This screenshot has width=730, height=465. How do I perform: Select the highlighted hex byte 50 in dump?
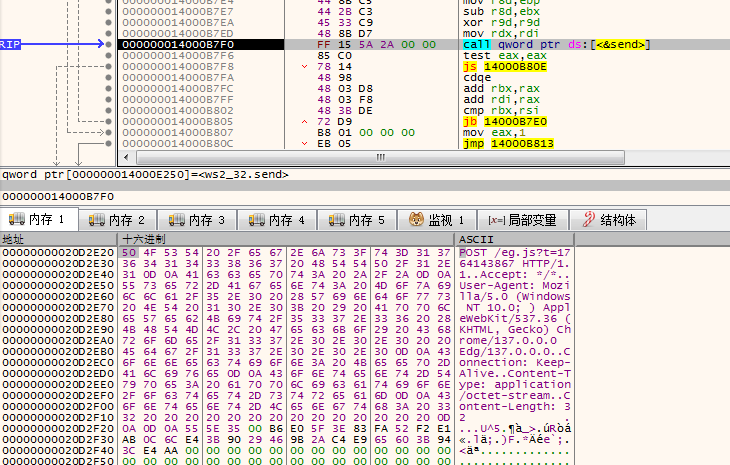click(x=128, y=252)
